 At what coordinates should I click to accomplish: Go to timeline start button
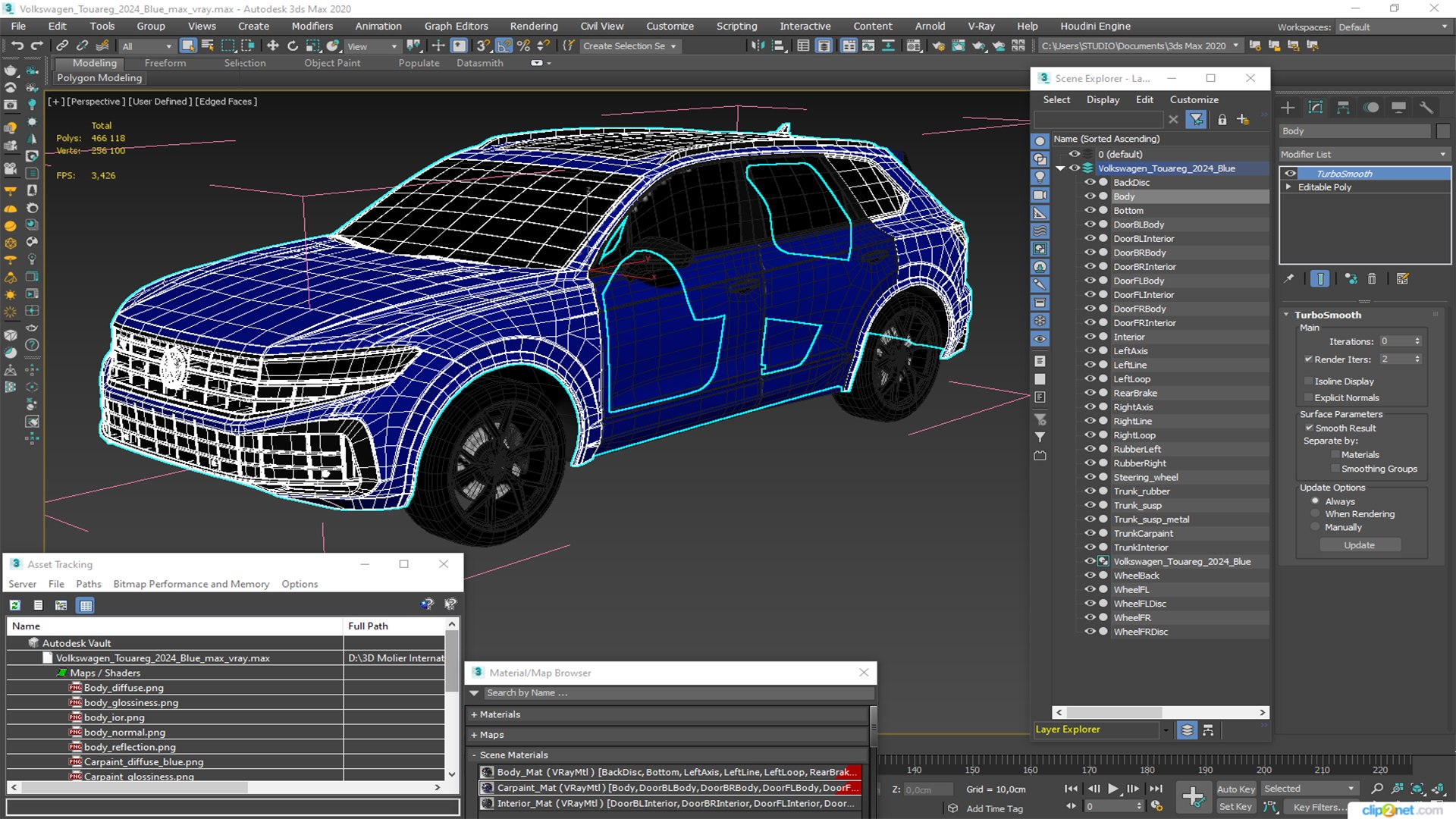pos(1071,789)
